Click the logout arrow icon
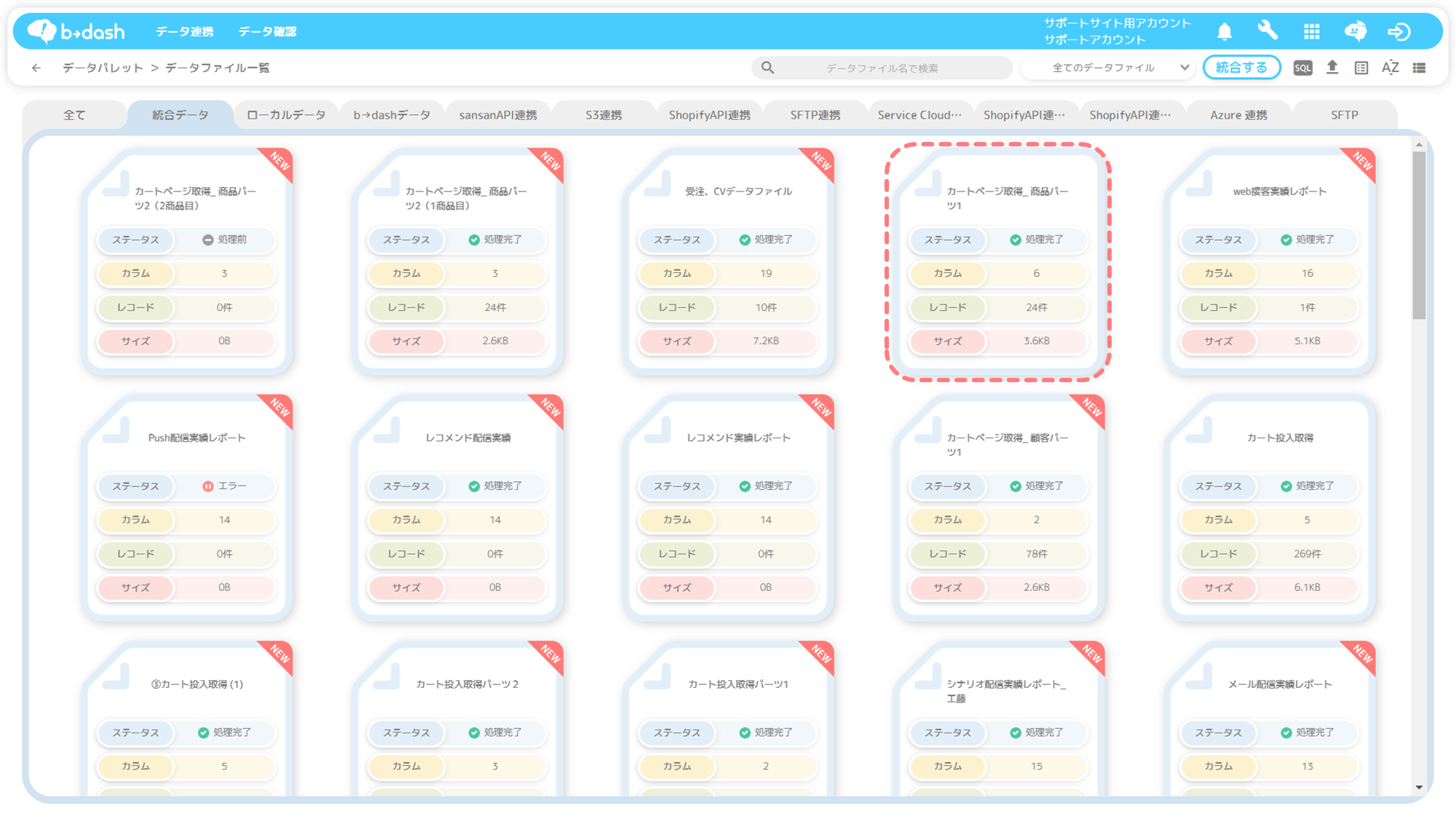Screen dimensions: 1456x819 1398,31
